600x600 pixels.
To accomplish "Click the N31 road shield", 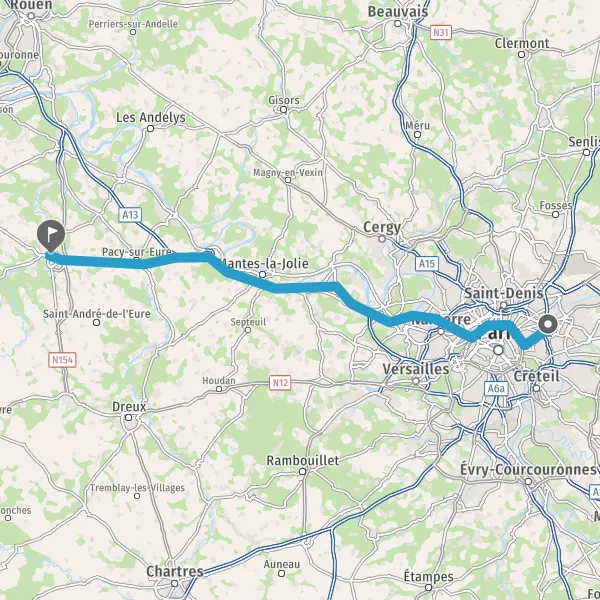I will point(441,33).
